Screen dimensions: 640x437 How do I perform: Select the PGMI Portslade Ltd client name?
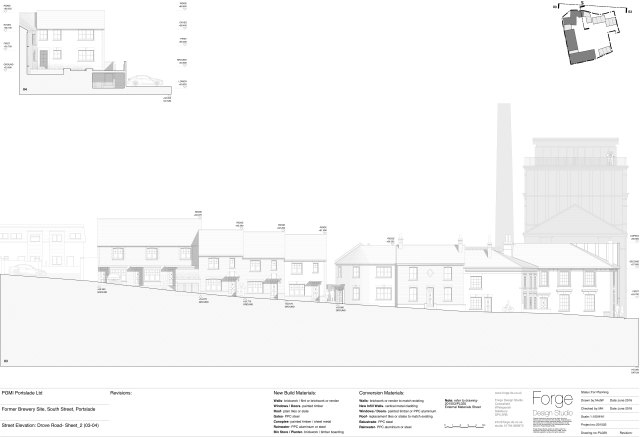coord(25,393)
